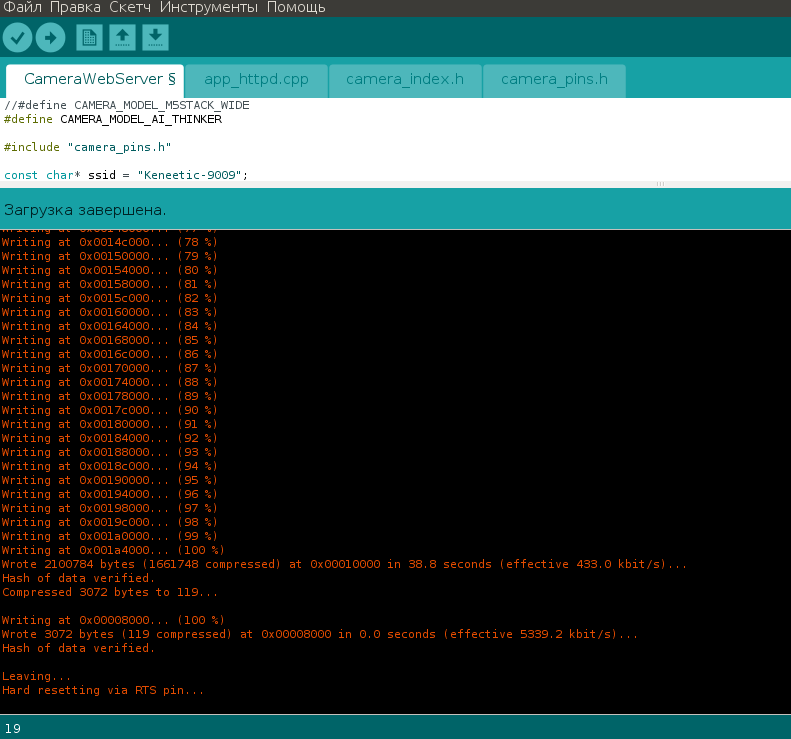Click the #define CAMERA_MODEL_AI_THINKER line
This screenshot has height=739, width=791.
tap(112, 119)
